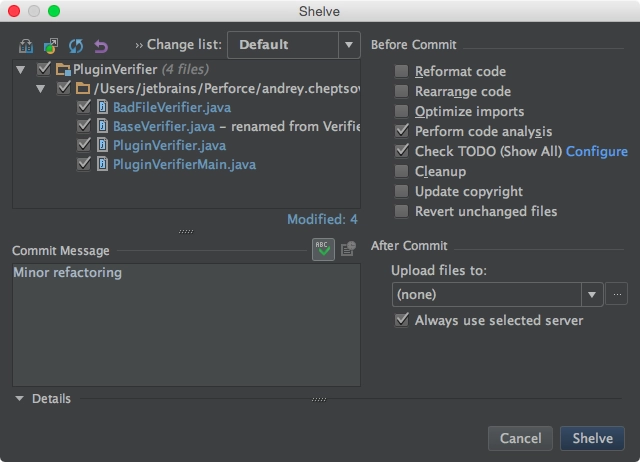Click the Refresh Changes icon
640x462 pixels.
pyautogui.click(x=76, y=46)
